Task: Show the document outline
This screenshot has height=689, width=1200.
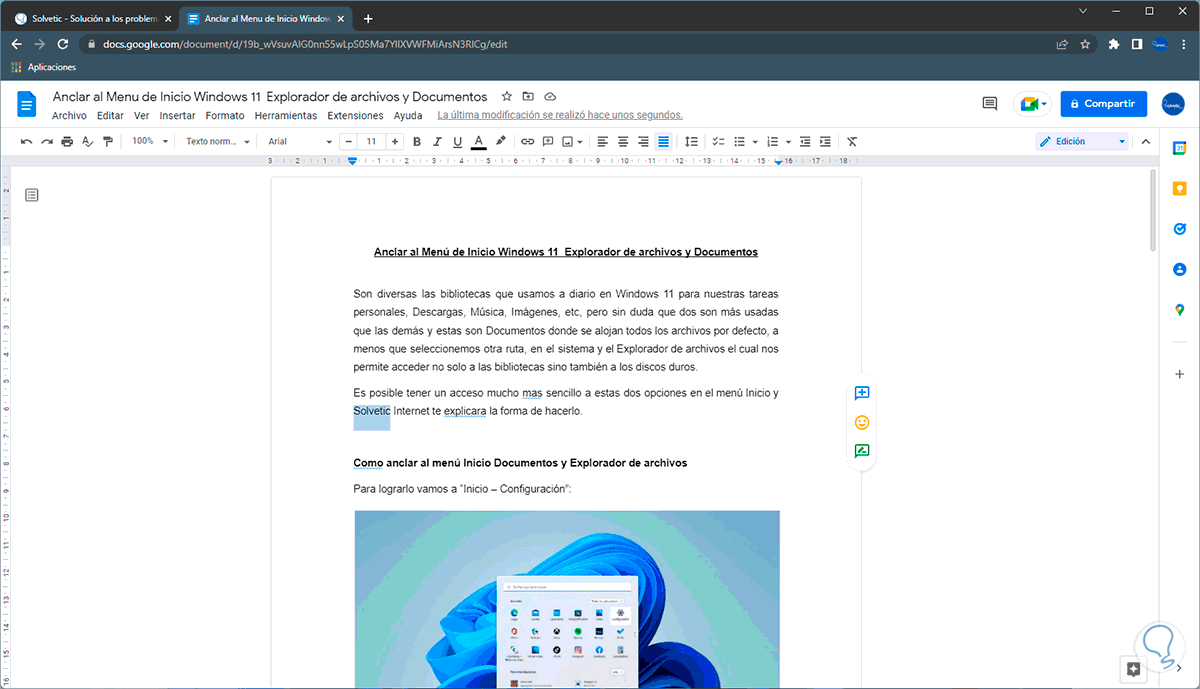Action: pos(32,195)
